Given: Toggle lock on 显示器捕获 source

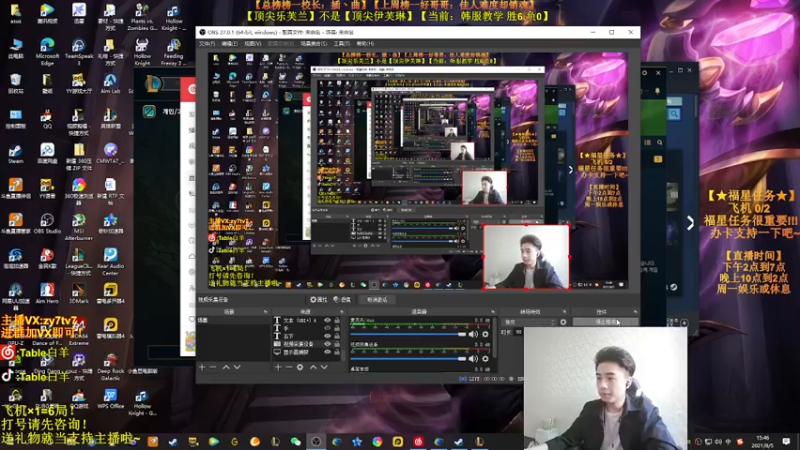Looking at the screenshot, I should [337, 352].
